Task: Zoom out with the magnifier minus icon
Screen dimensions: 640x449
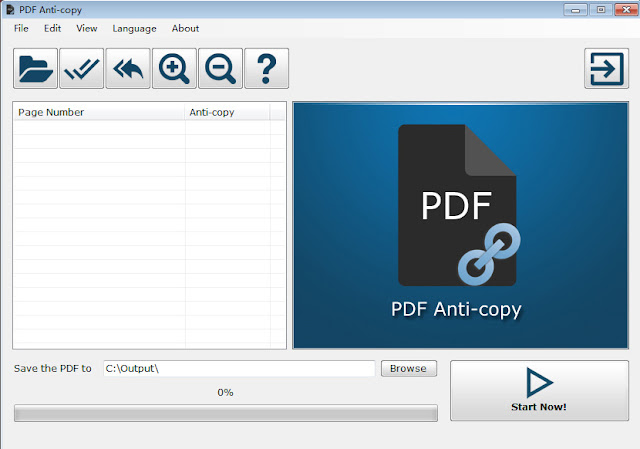Action: [220, 68]
